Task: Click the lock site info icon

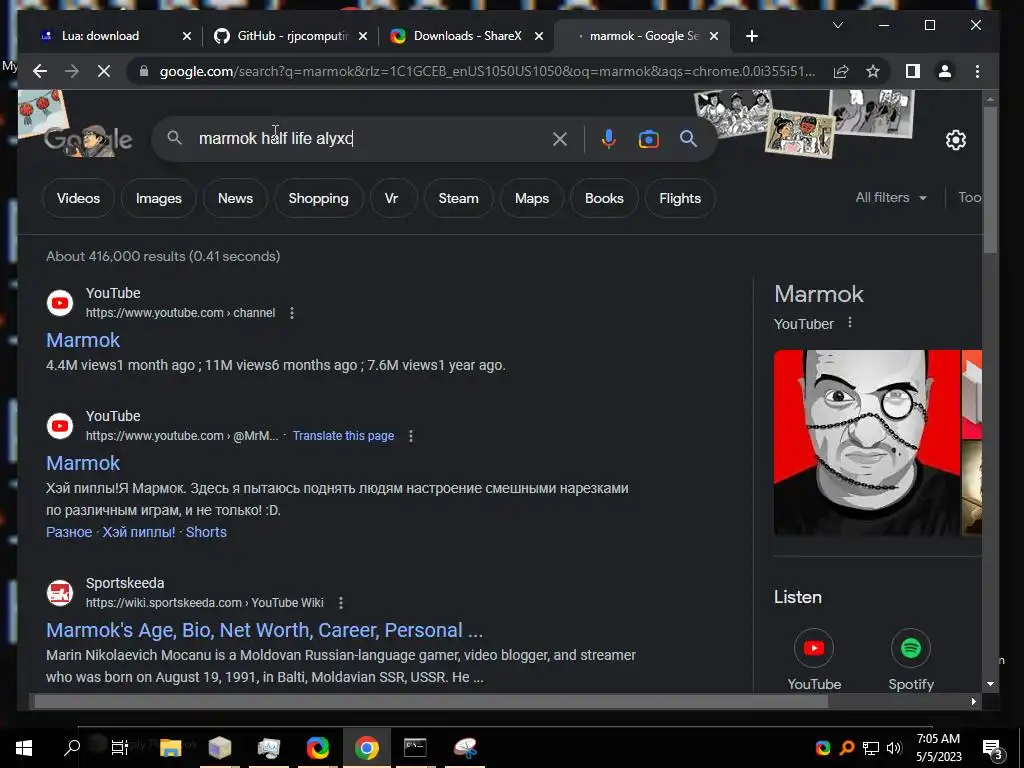Action: [x=144, y=71]
